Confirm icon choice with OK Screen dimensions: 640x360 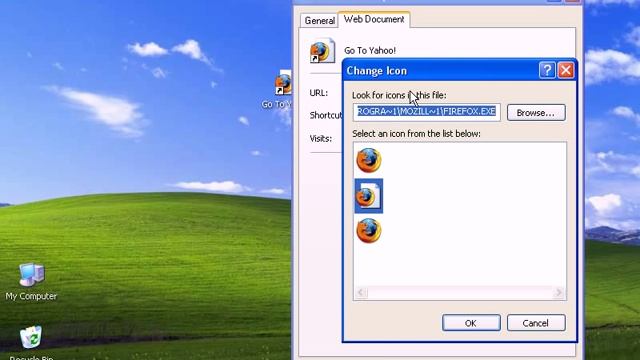471,323
